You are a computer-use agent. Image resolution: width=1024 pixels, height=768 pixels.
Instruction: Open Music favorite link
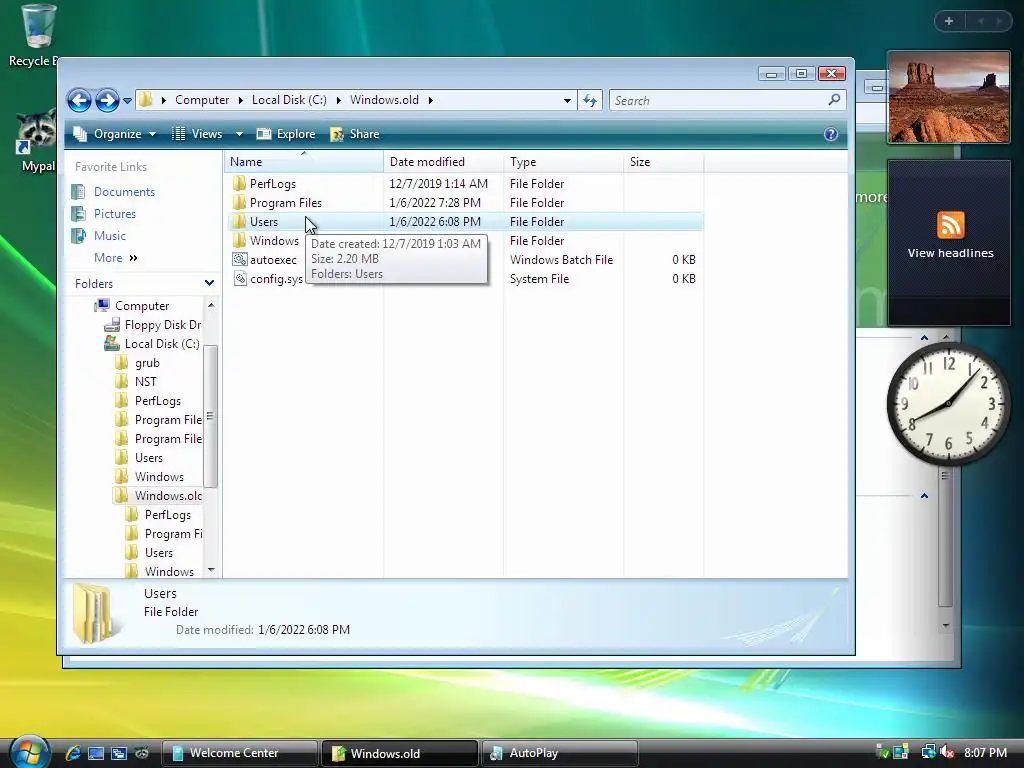pos(109,236)
